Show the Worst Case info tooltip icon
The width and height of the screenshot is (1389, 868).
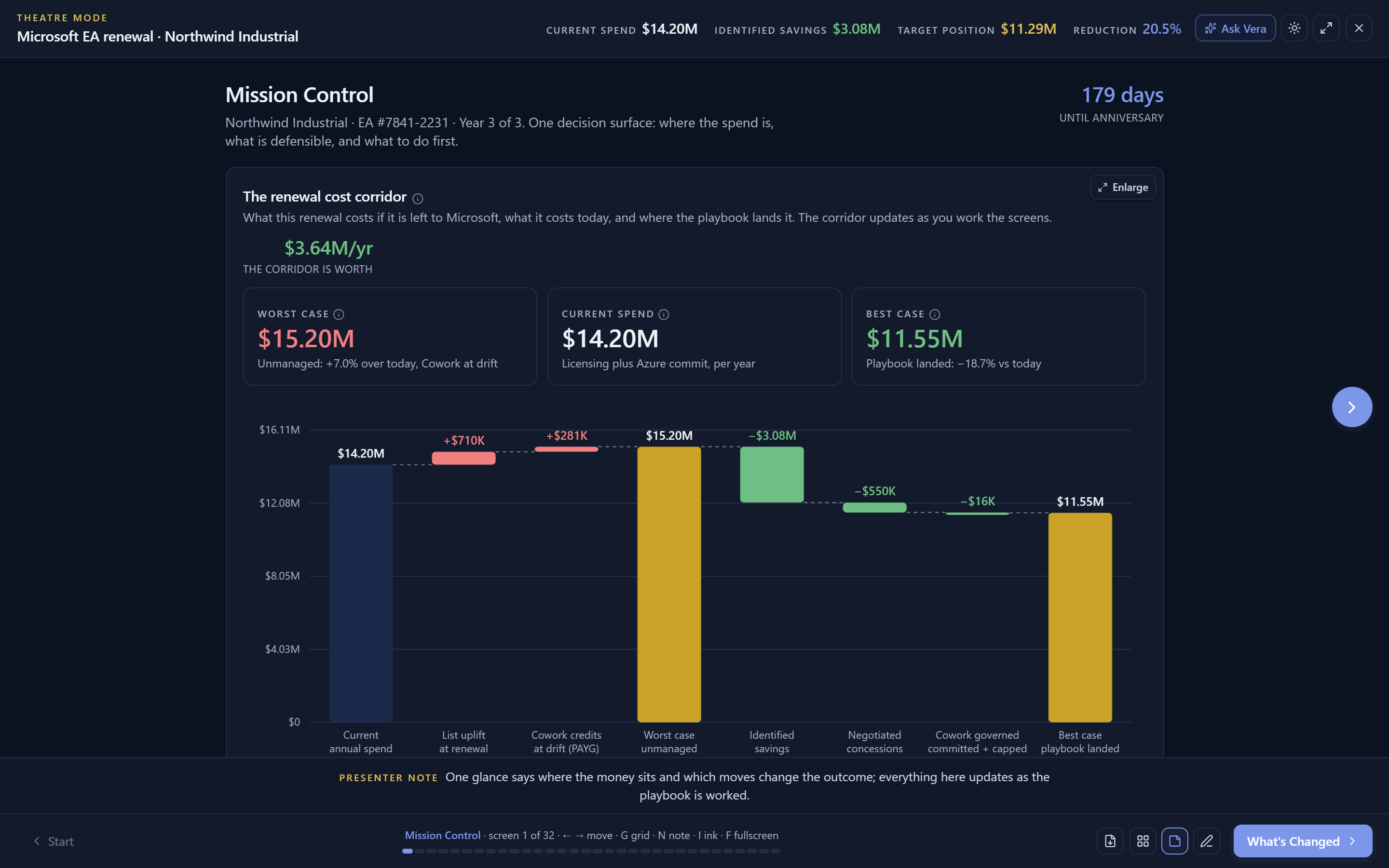[339, 314]
